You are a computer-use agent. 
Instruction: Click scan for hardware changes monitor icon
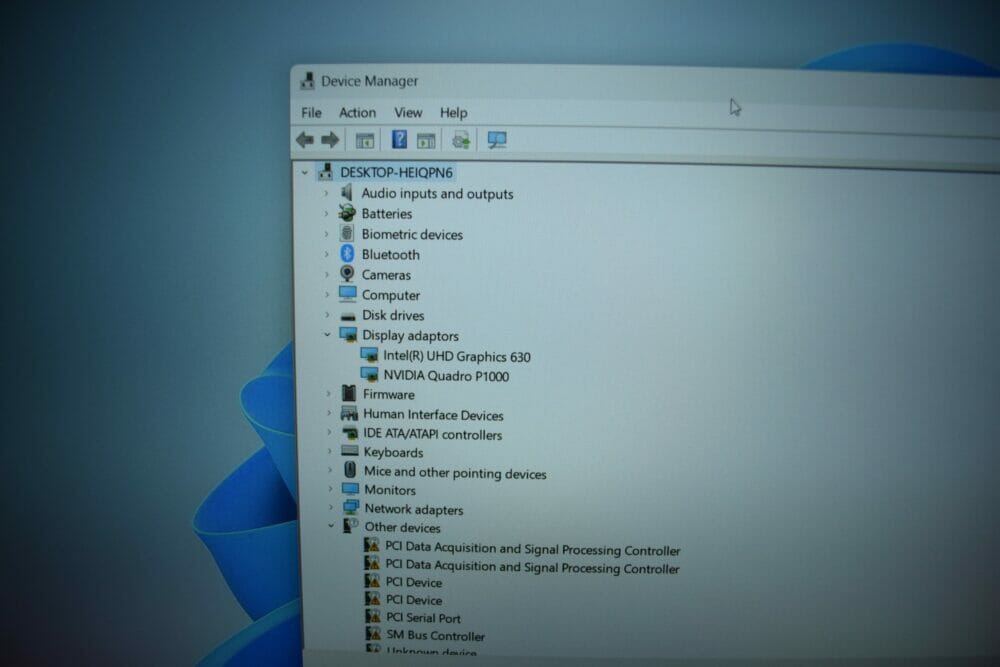497,140
